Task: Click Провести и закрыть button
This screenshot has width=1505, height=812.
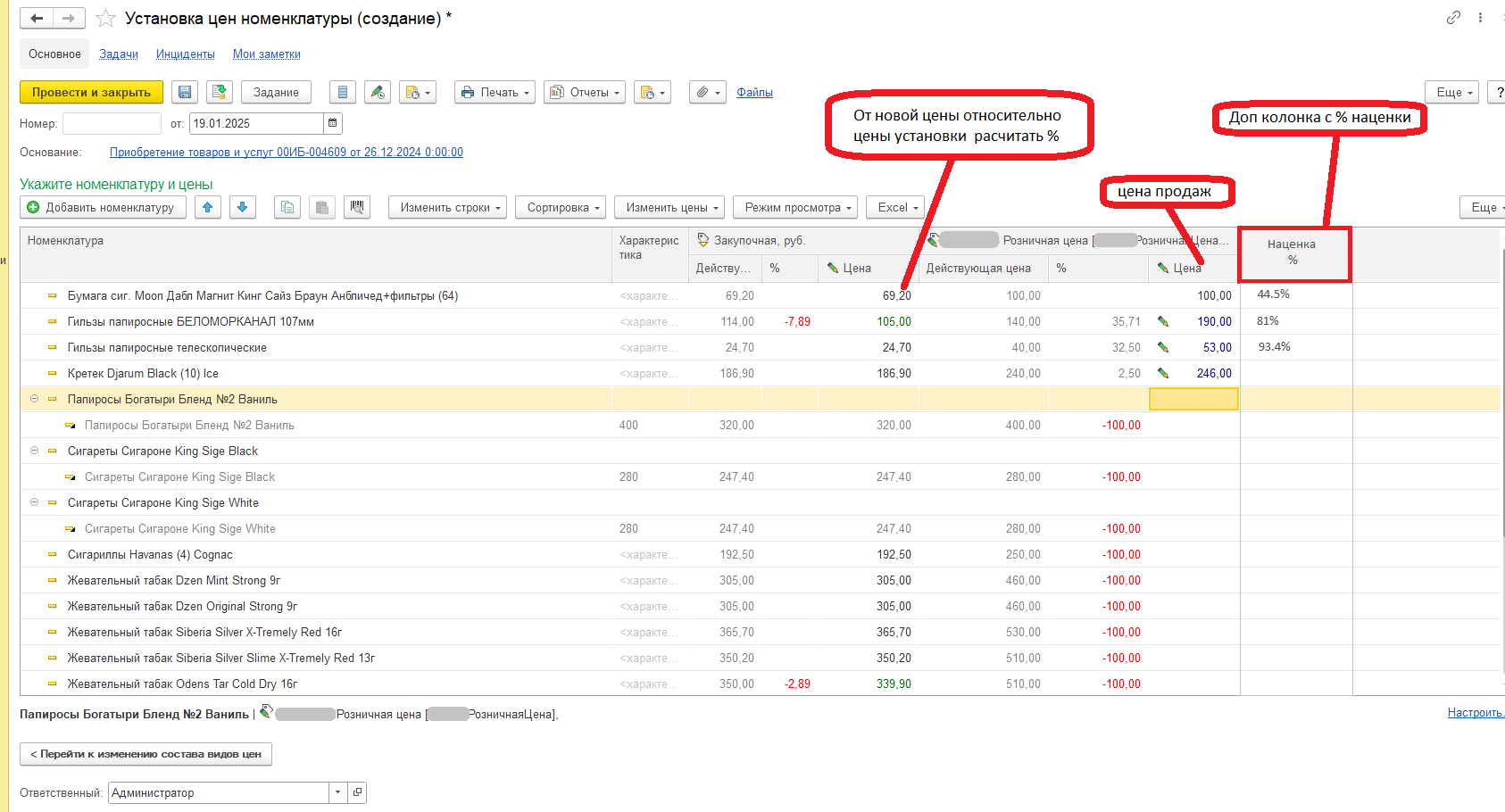Action: pyautogui.click(x=91, y=92)
